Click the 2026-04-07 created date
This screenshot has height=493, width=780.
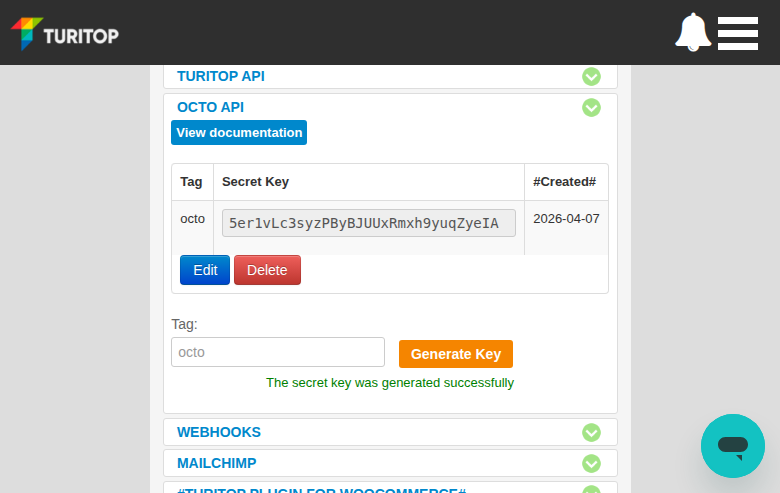(566, 218)
